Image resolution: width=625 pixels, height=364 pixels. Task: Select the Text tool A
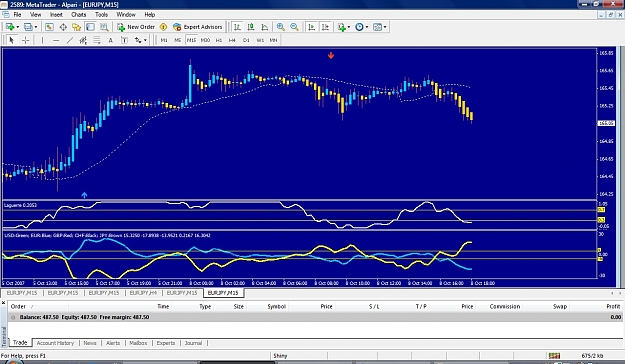click(x=110, y=40)
